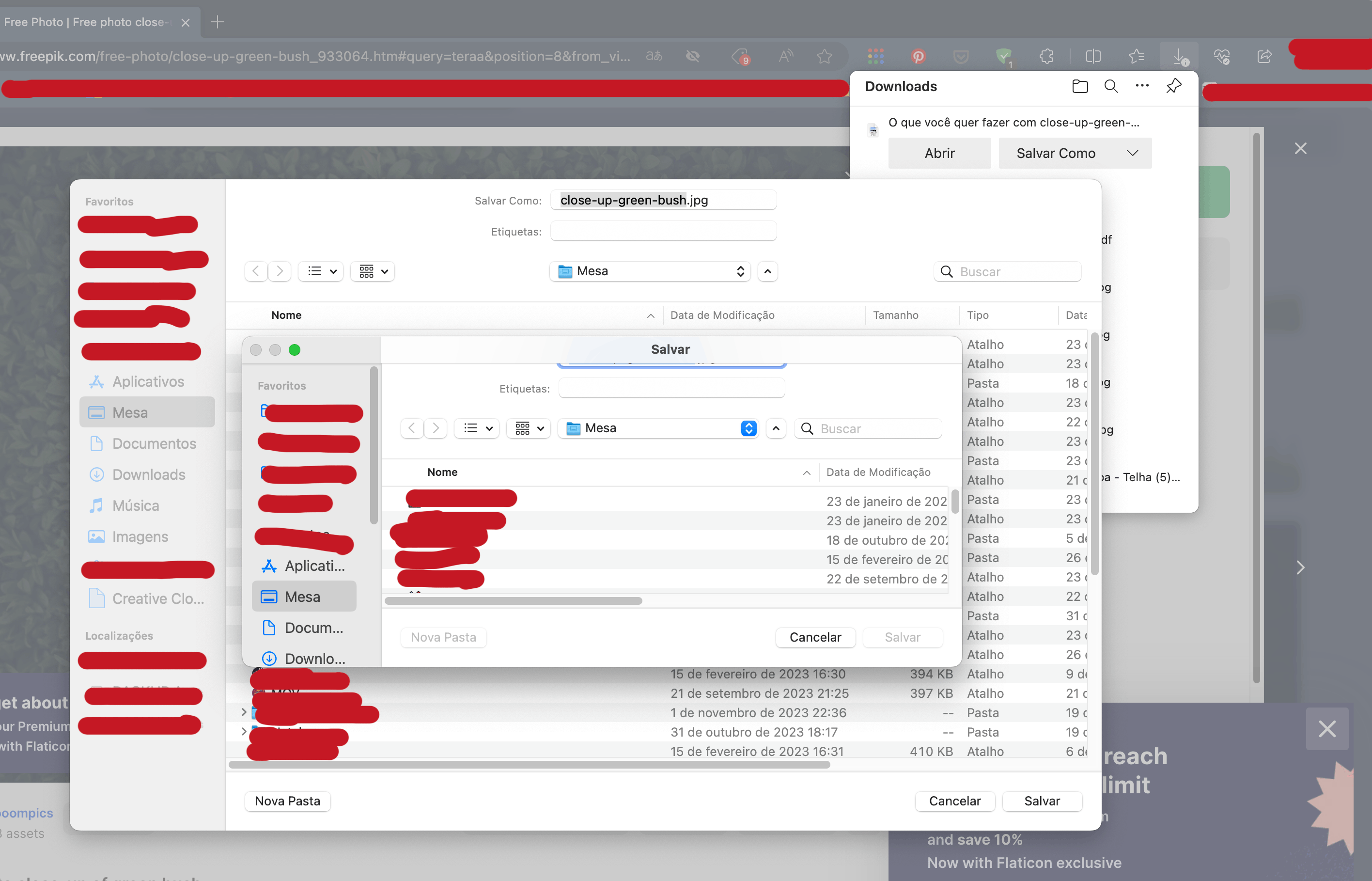Click search icon in Downloads panel
The height and width of the screenshot is (881, 1372).
pyautogui.click(x=1111, y=86)
